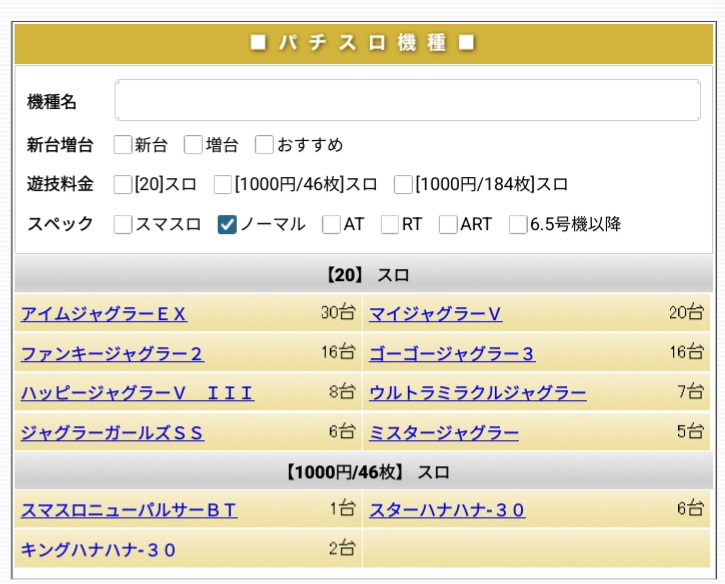This screenshot has height=584, width=725.
Task: Click the 【20】 スロ section header
Action: (363, 274)
